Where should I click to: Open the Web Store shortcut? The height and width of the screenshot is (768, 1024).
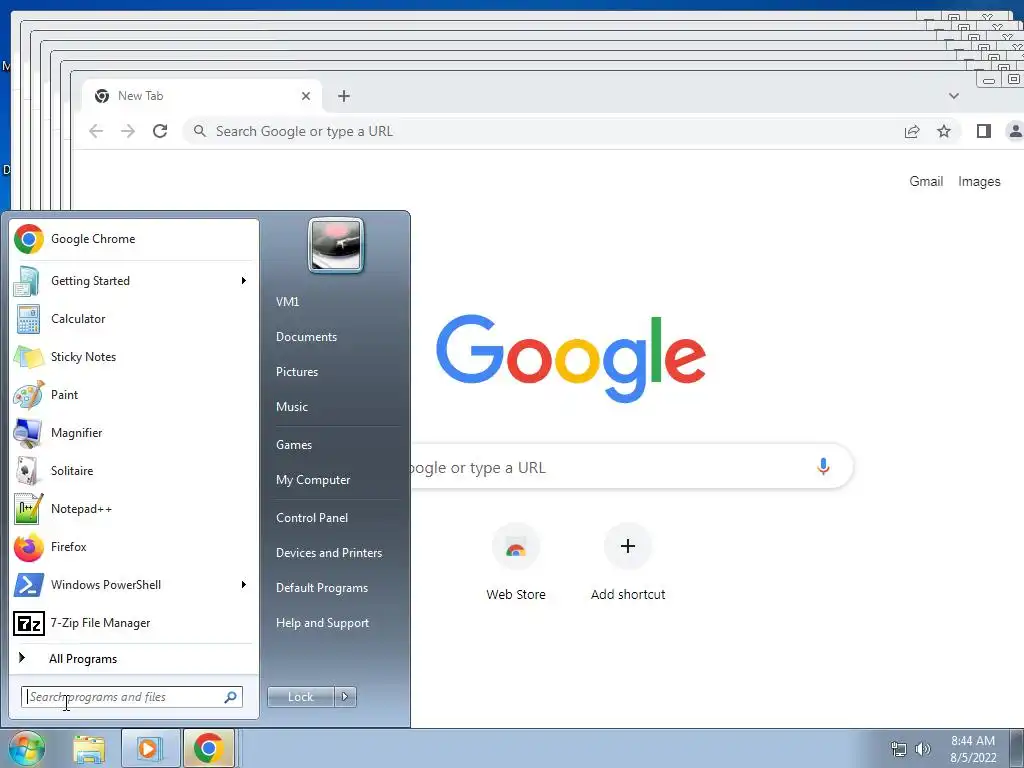516,564
